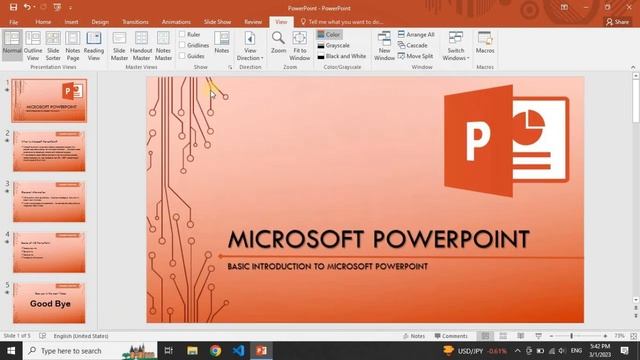Click Notes button in status bar
Viewport: 640px width, 360px height.
click(x=413, y=336)
